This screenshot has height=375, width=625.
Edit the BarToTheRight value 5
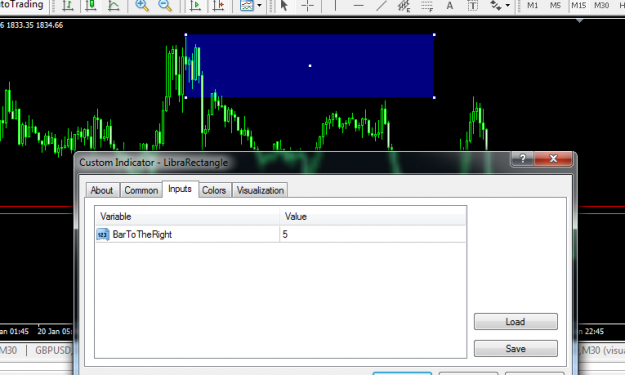pos(372,234)
